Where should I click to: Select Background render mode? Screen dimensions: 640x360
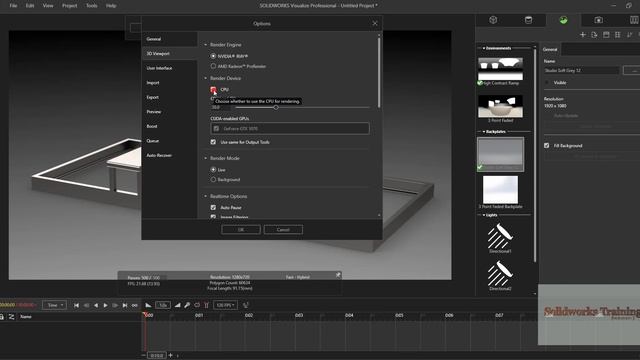pyautogui.click(x=213, y=179)
